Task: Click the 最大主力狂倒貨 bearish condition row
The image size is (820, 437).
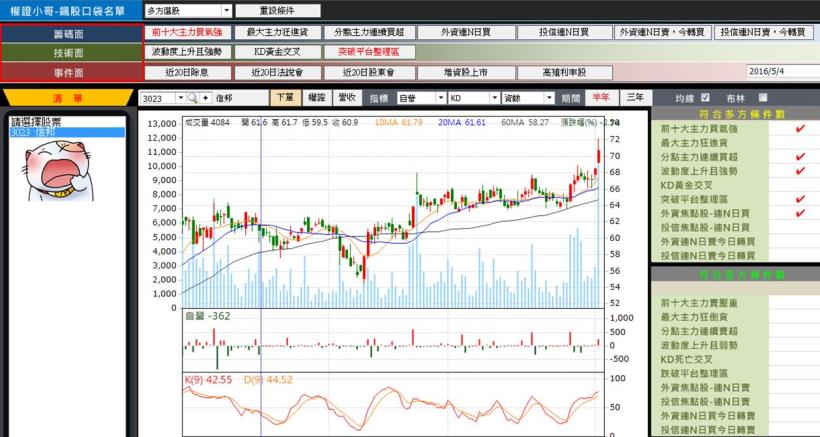Action: [x=735, y=317]
